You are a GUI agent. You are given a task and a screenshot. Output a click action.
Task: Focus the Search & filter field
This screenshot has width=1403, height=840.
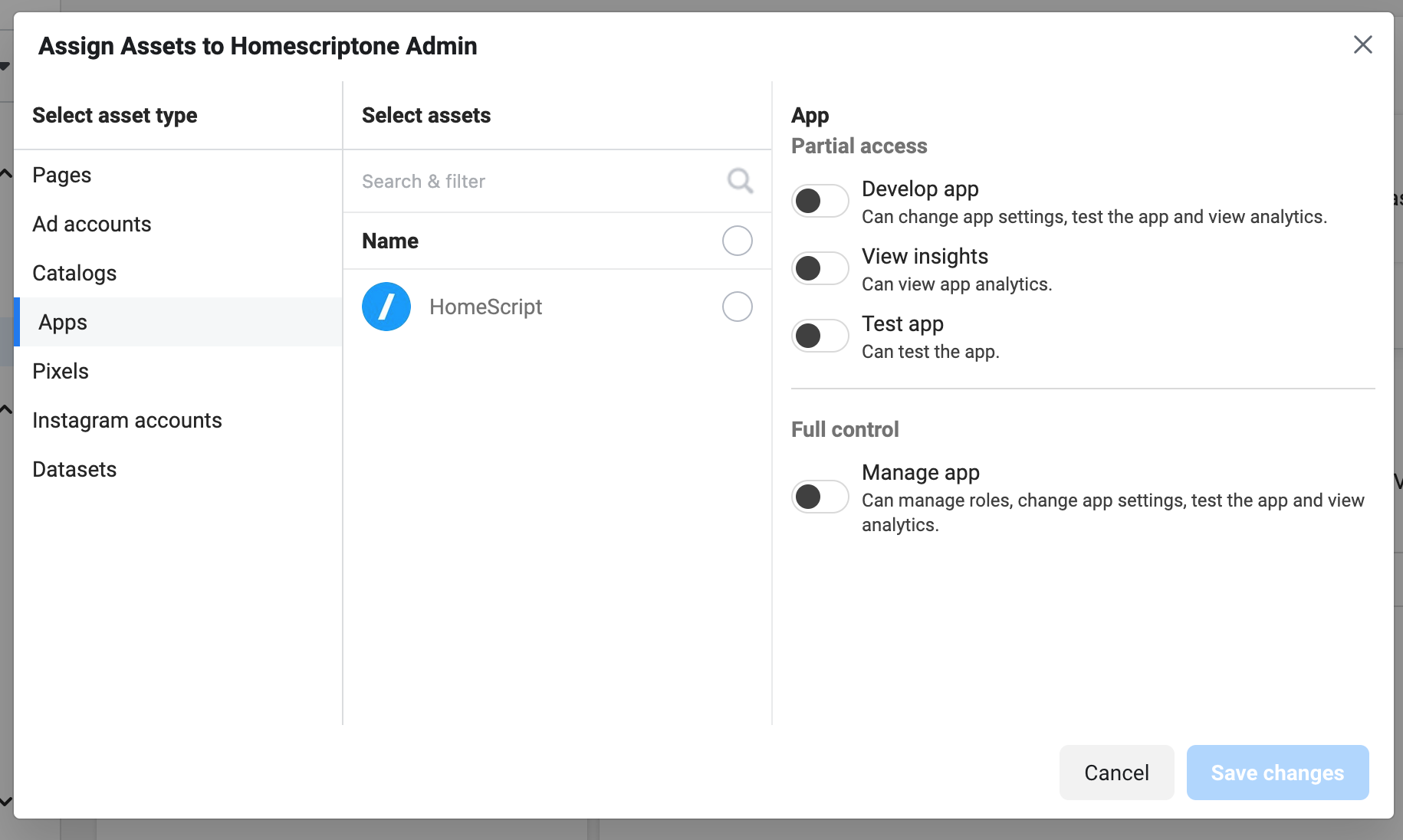[x=557, y=181]
